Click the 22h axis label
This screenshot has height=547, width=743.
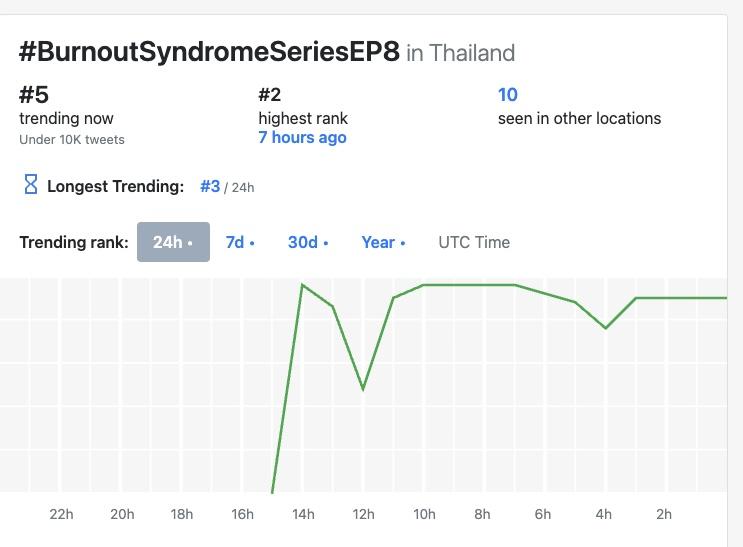point(61,514)
